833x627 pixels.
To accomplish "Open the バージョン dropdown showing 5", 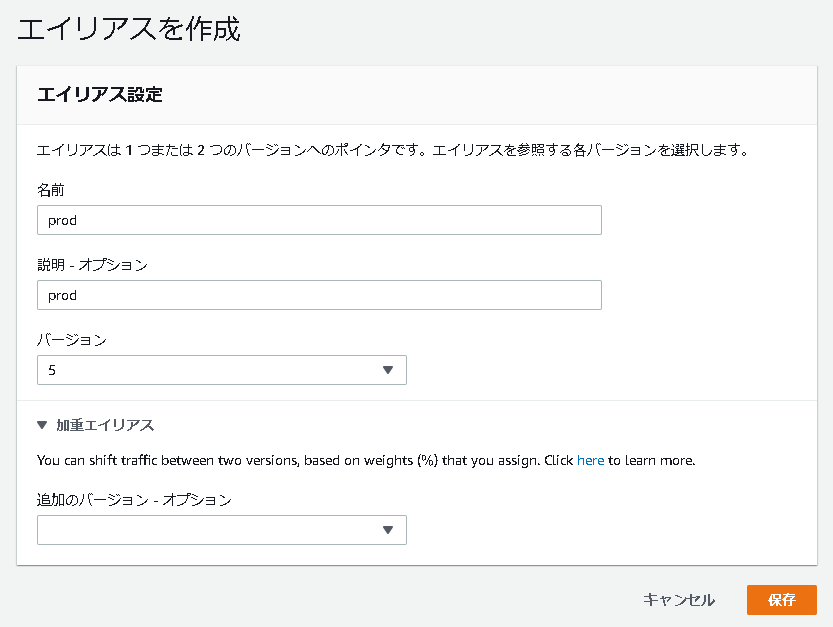I will [x=222, y=370].
